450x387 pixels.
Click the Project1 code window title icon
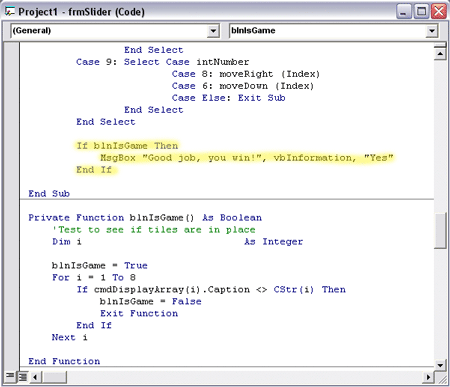click(x=9, y=12)
